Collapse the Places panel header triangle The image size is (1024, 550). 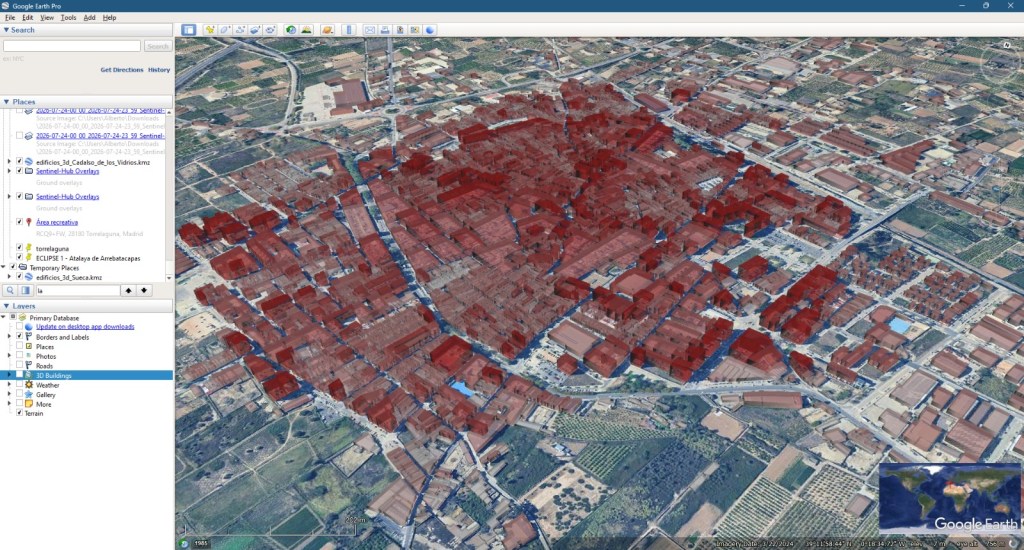(6, 102)
